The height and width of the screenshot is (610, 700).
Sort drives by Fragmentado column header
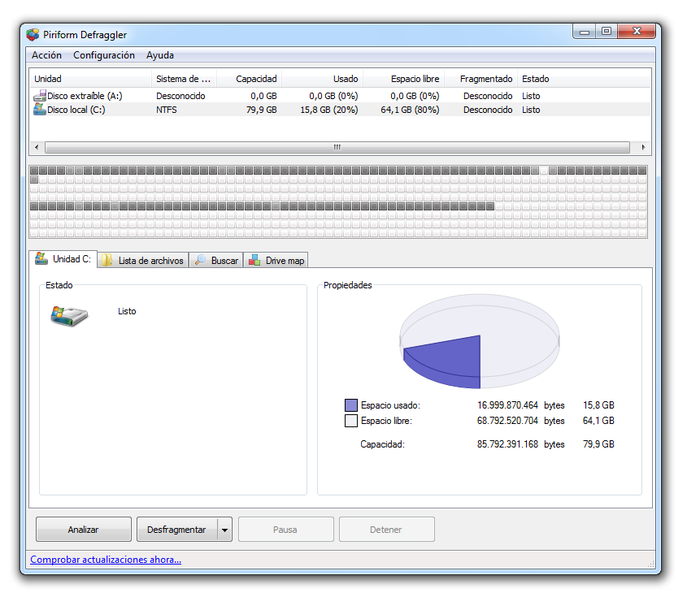pos(486,79)
